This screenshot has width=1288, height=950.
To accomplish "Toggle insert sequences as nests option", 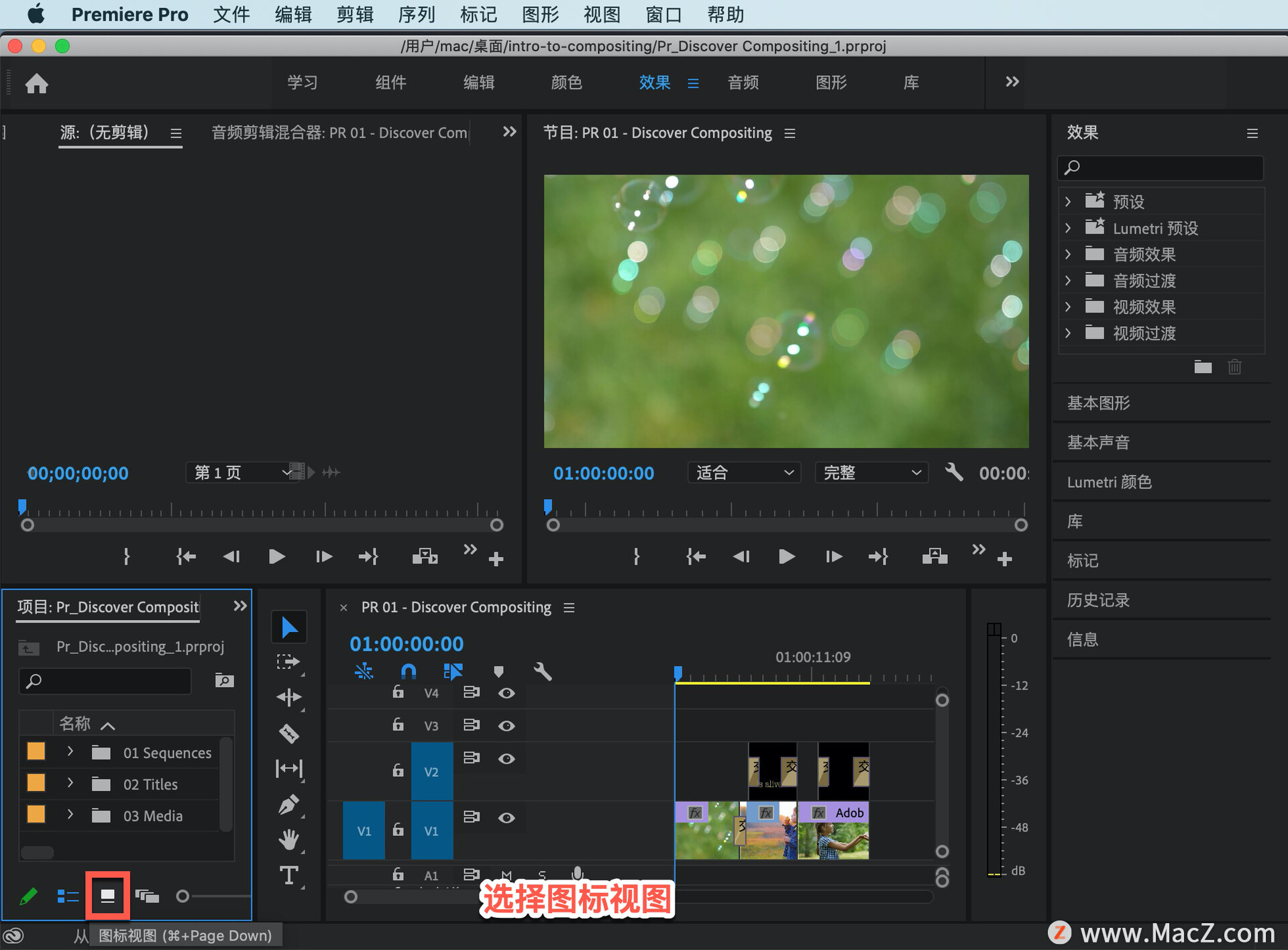I will (364, 672).
